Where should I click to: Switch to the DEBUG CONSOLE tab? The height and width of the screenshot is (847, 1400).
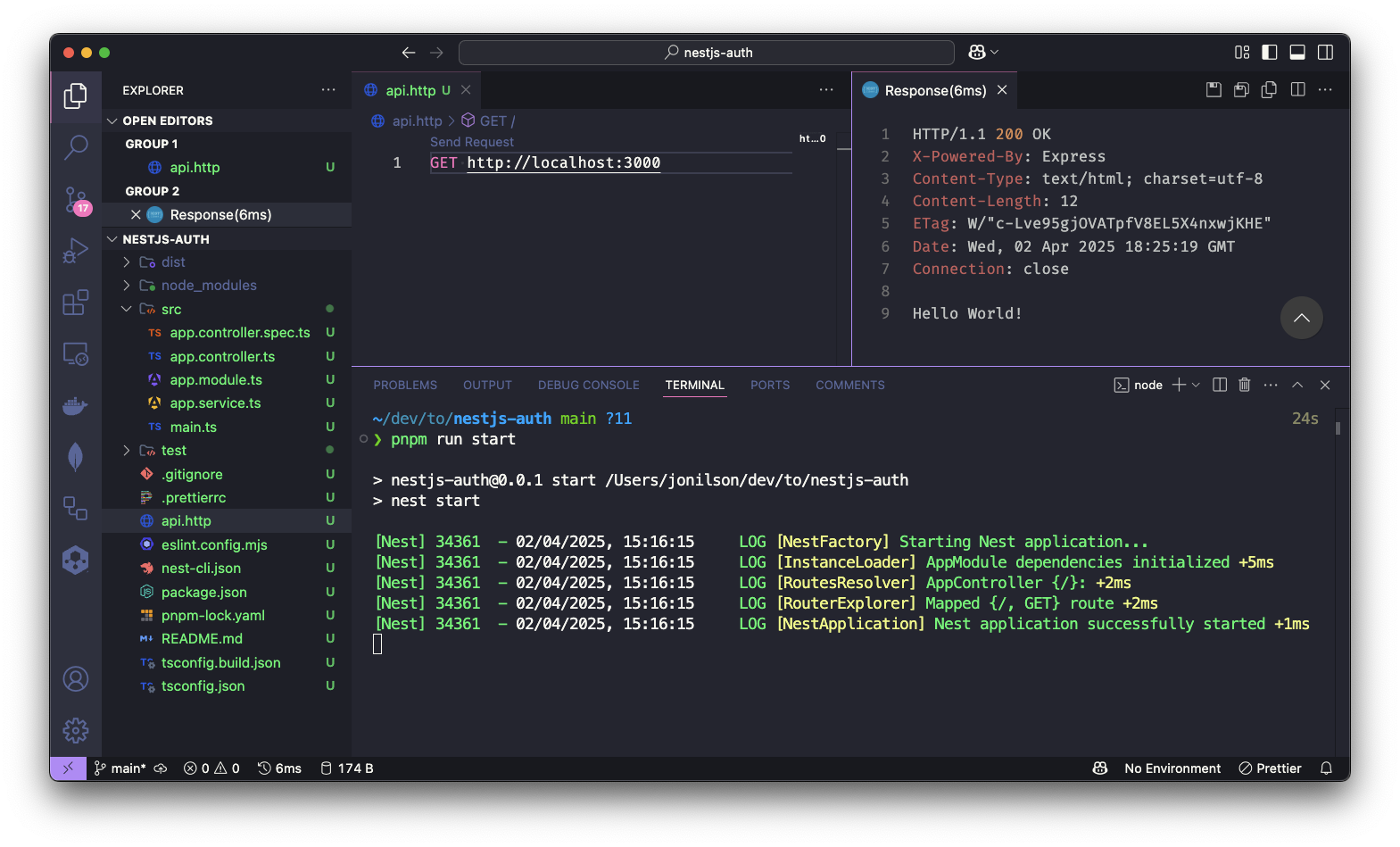click(x=588, y=385)
